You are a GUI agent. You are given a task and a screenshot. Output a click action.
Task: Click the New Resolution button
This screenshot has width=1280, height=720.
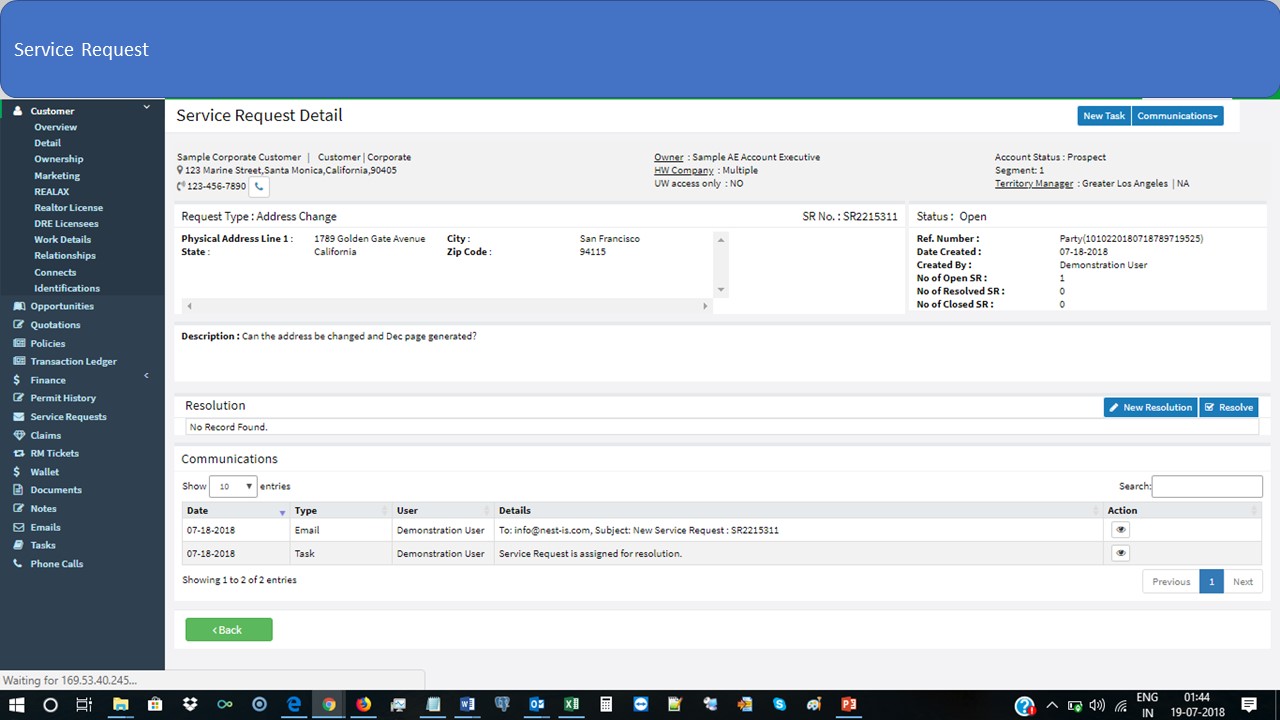tap(1150, 407)
